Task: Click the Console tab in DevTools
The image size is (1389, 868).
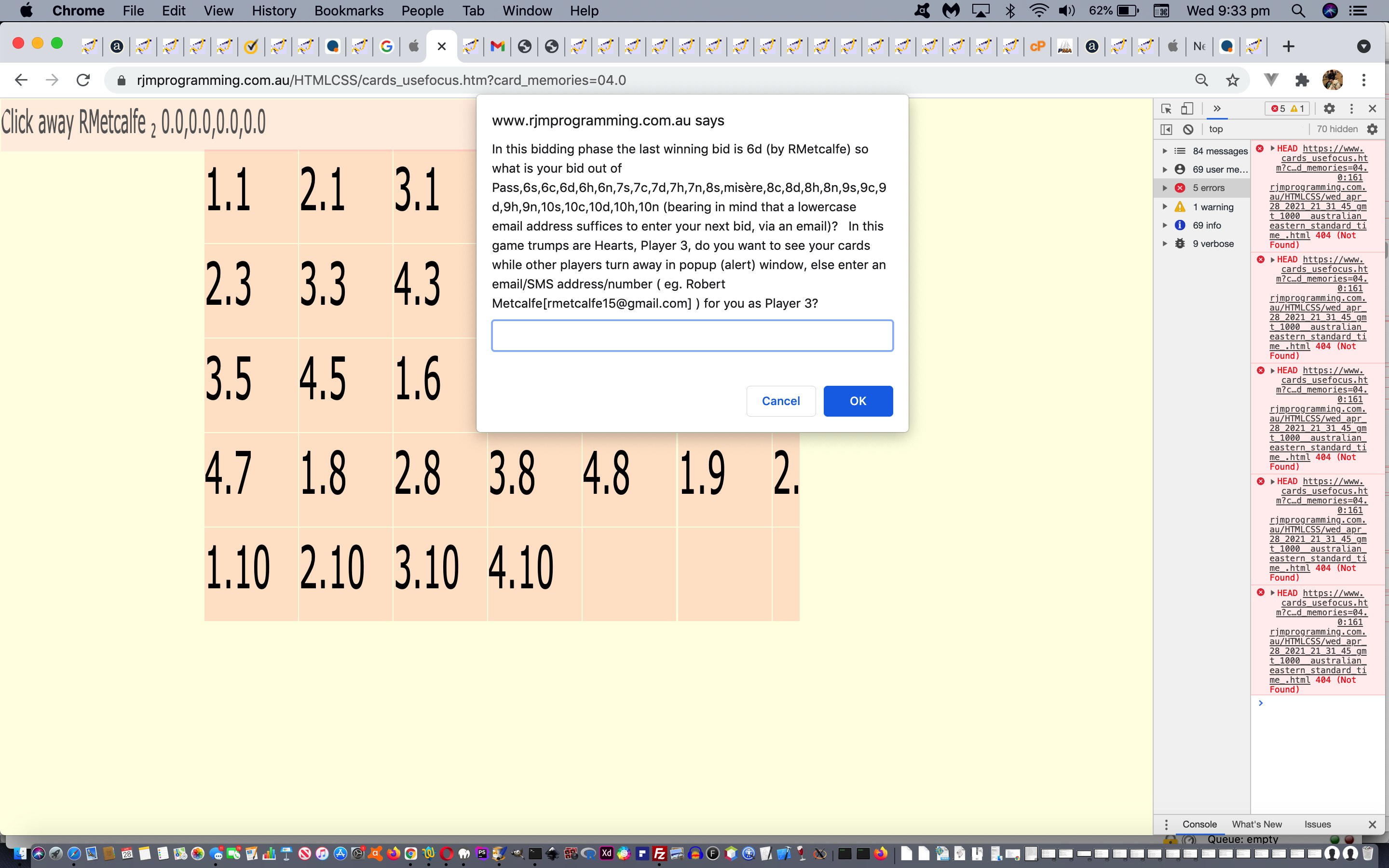Action: click(1200, 823)
